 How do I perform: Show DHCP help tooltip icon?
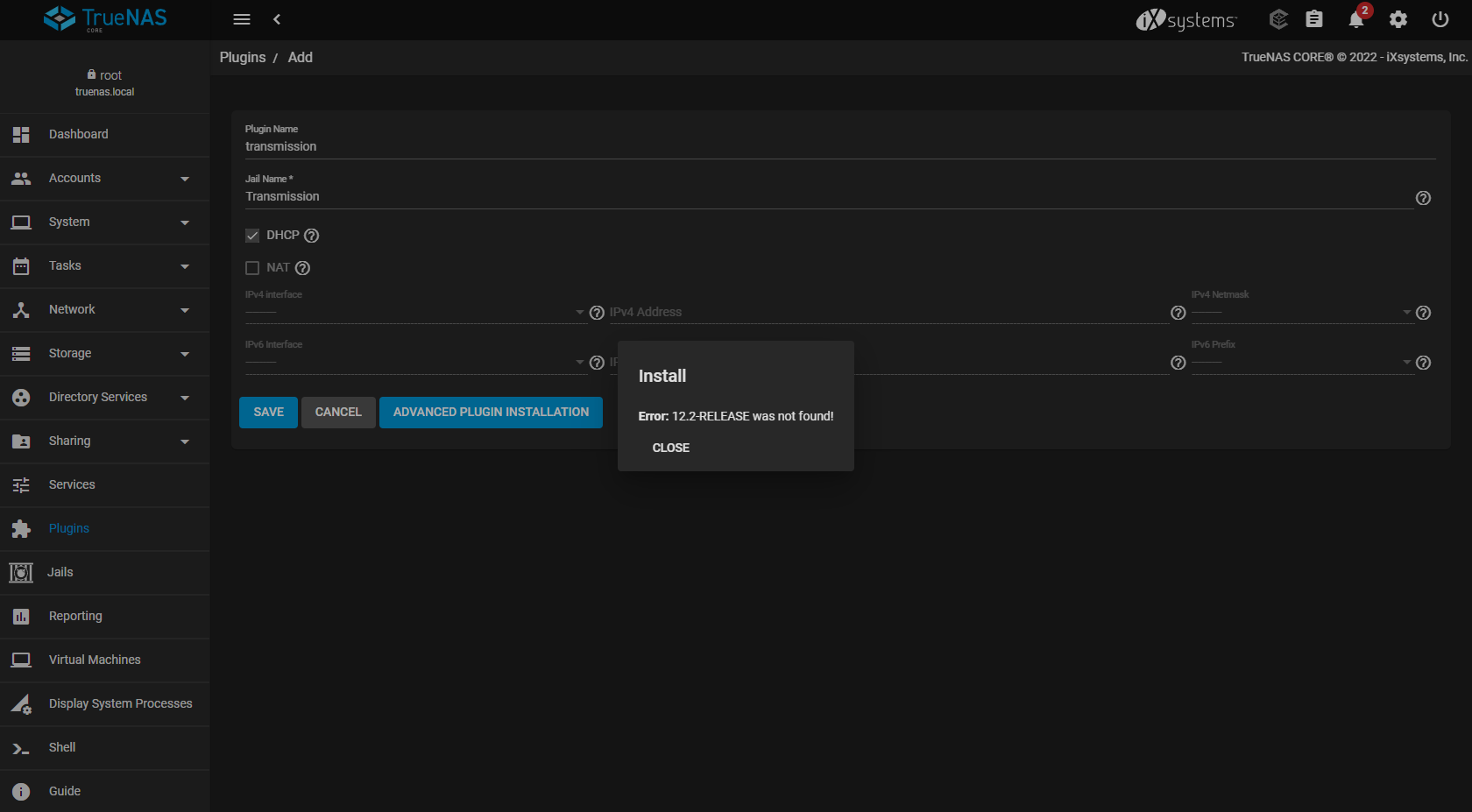pyautogui.click(x=311, y=236)
